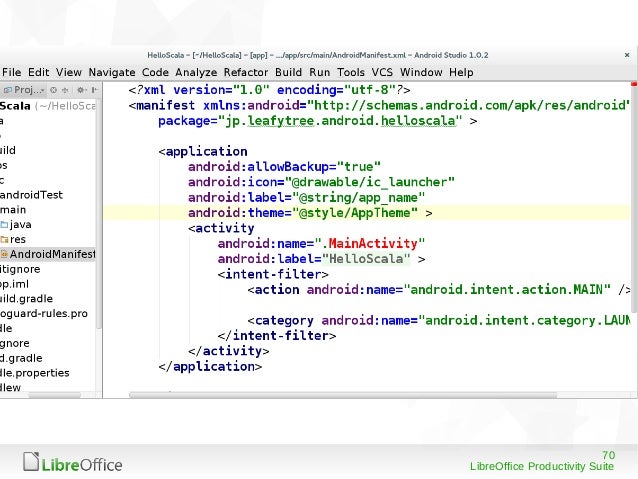Open the Help menu
This screenshot has height=479, width=638.
pos(461,72)
